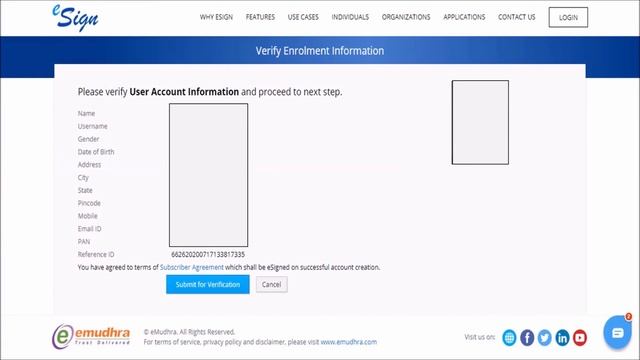Click the Address field label
Screen dimensions: 640x360
pos(89,164)
